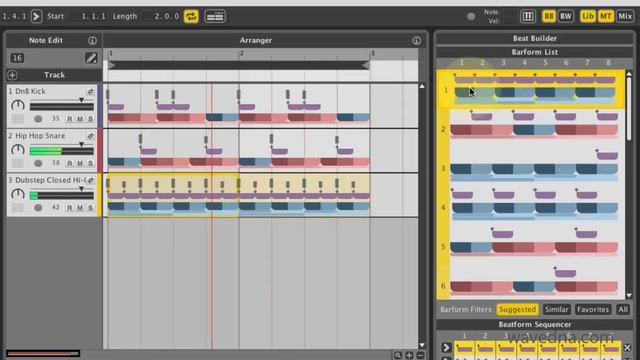Image resolution: width=640 pixels, height=360 pixels.
Task: Click the swap icon on Hip Hop Snare track
Action: (x=91, y=136)
